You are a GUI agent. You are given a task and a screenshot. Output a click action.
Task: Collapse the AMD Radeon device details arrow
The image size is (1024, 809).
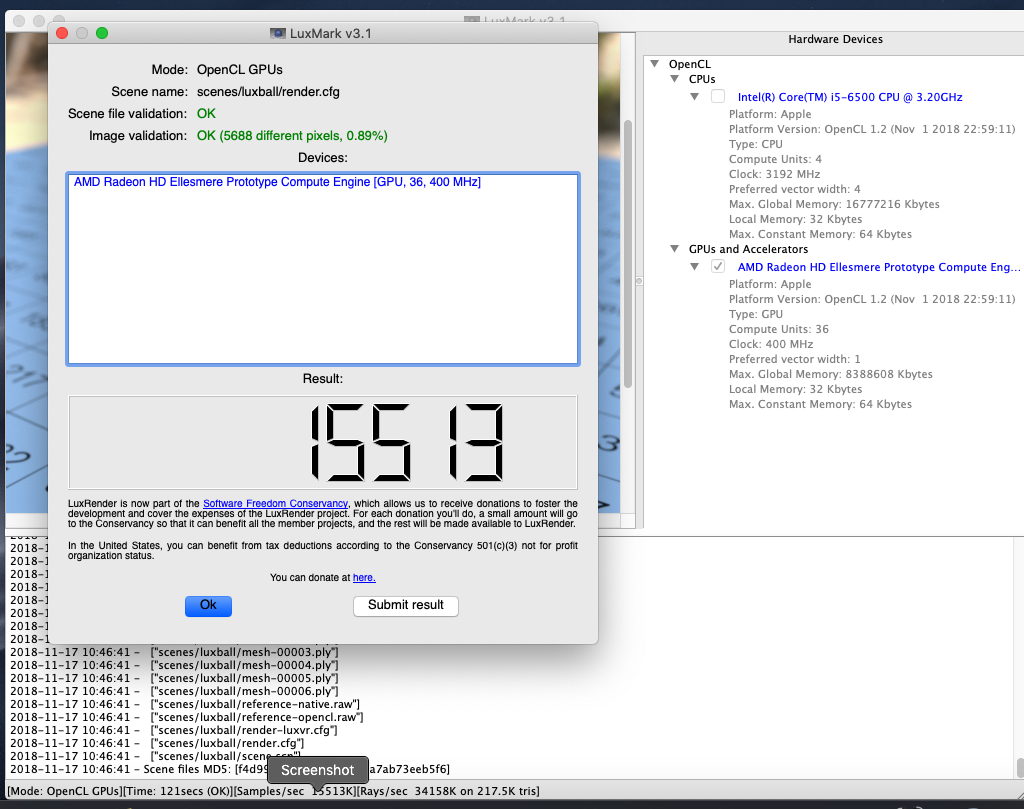(695, 267)
